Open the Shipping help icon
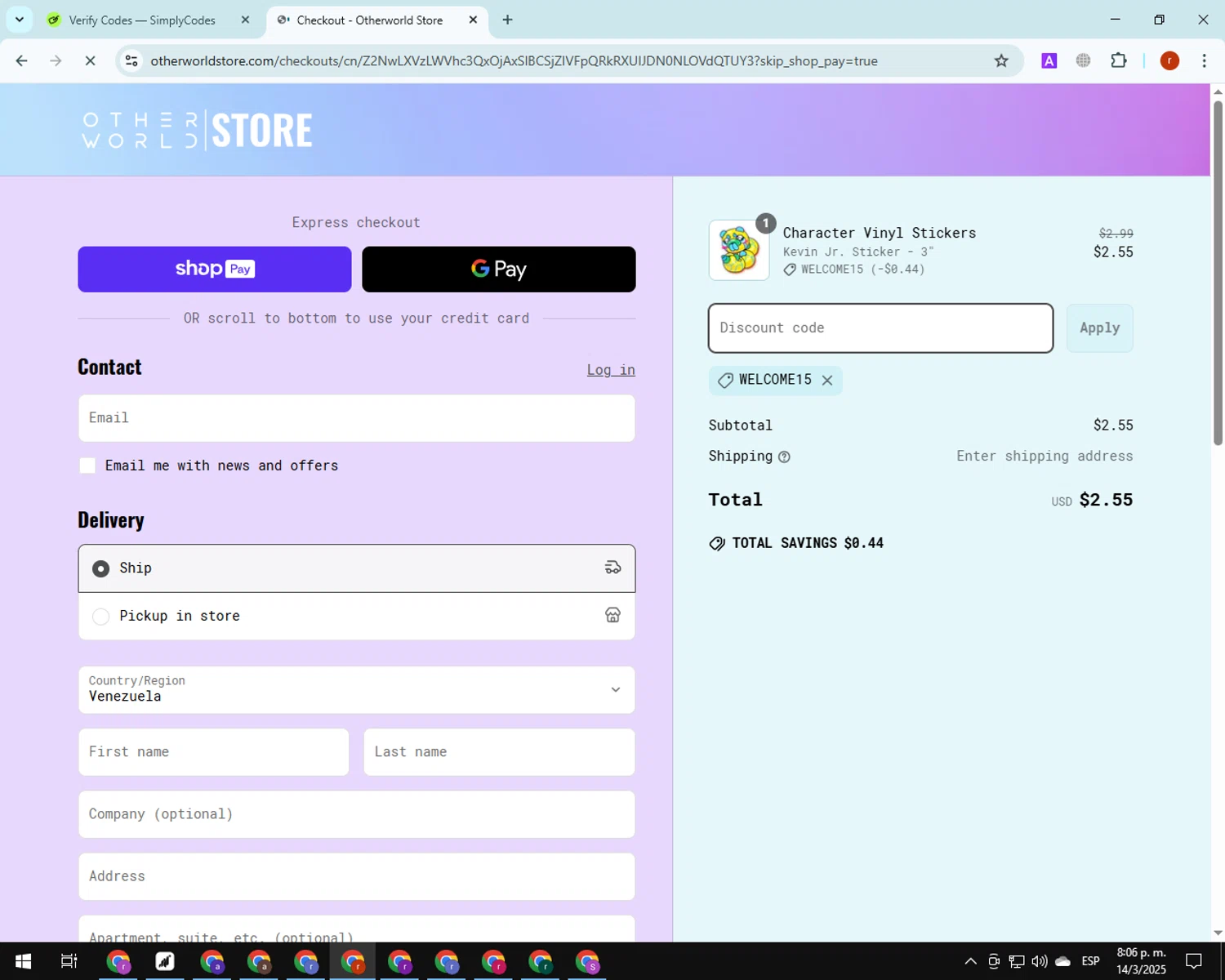1225x980 pixels. [x=784, y=457]
